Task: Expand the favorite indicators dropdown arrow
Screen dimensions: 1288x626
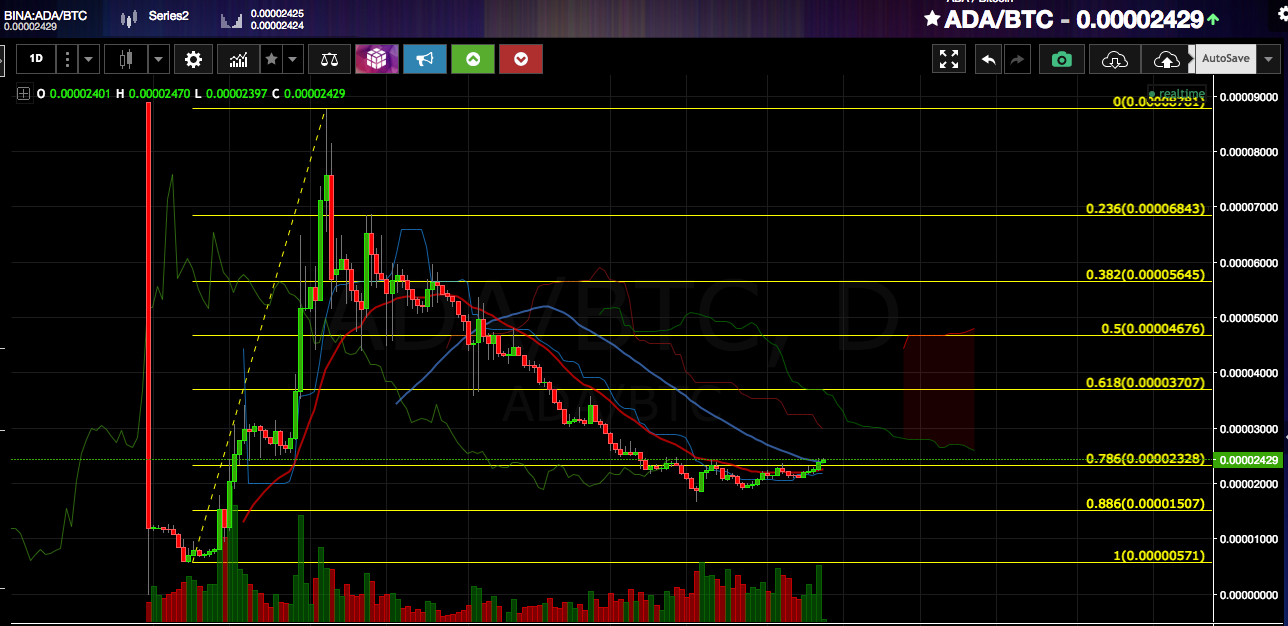Action: pos(292,59)
